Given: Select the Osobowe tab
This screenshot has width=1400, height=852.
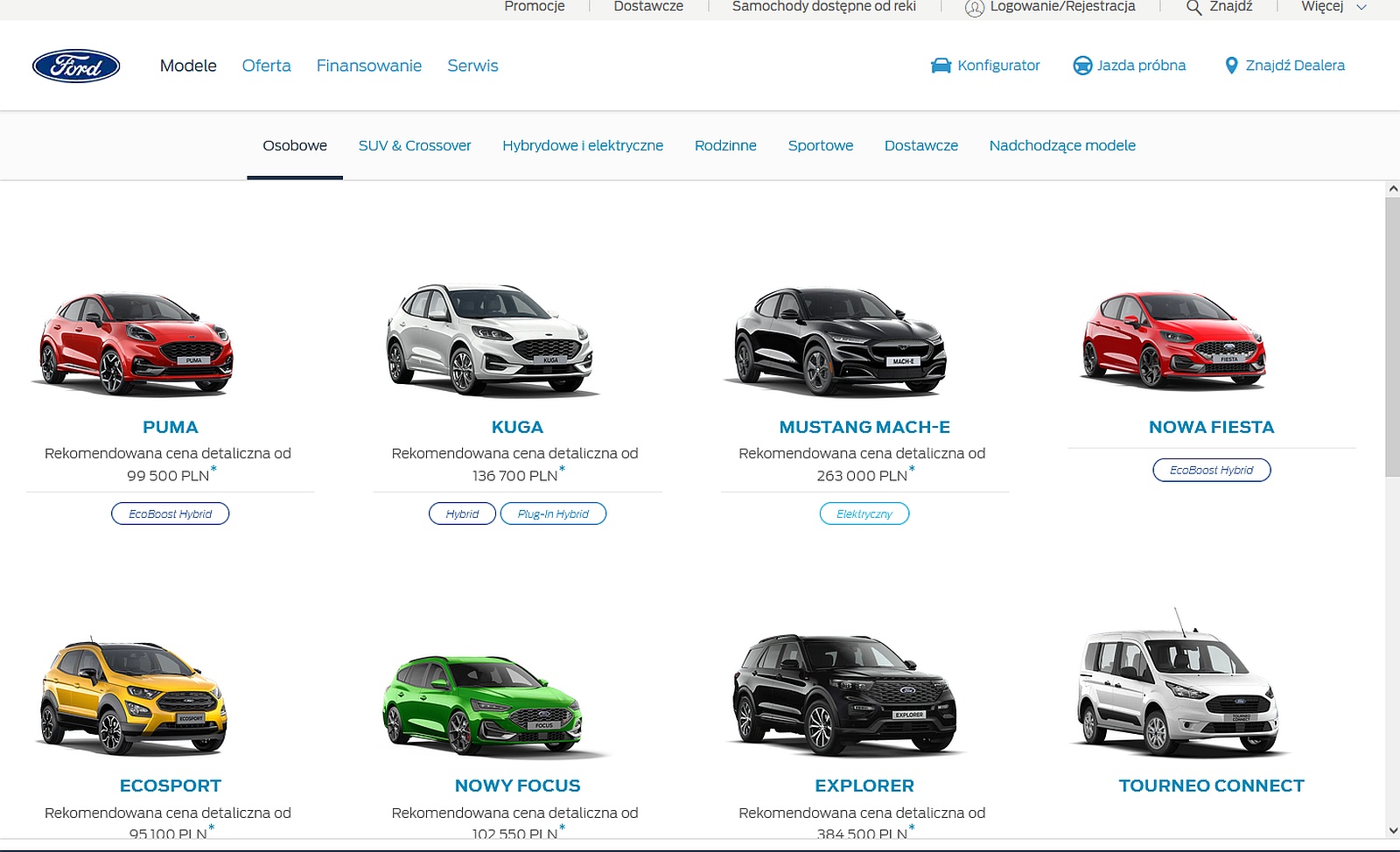Looking at the screenshot, I should click(x=295, y=146).
